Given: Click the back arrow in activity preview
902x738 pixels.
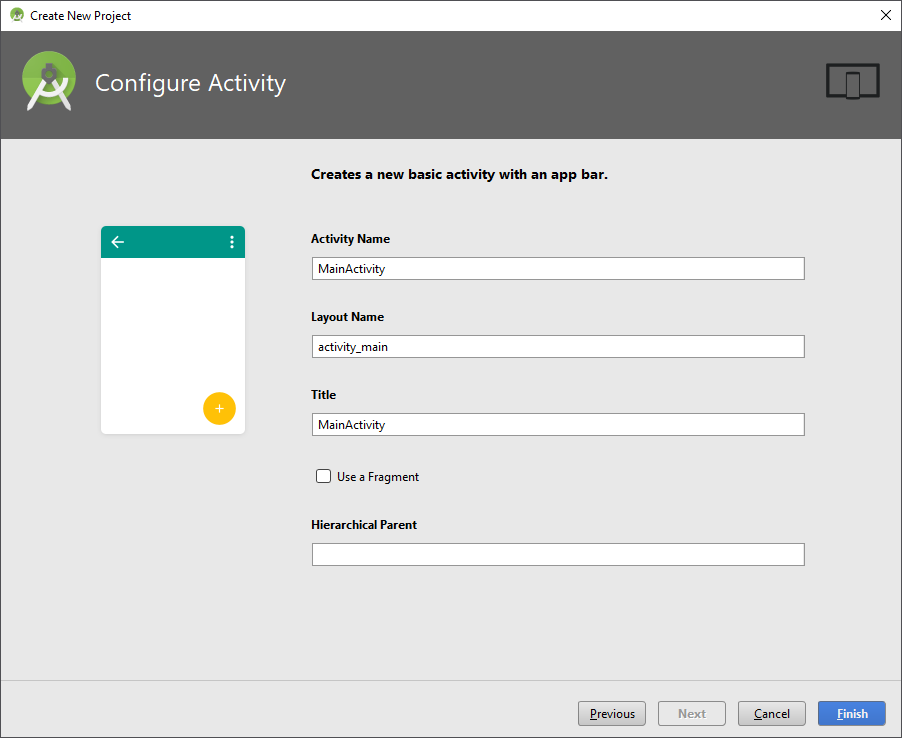Looking at the screenshot, I should [x=117, y=242].
